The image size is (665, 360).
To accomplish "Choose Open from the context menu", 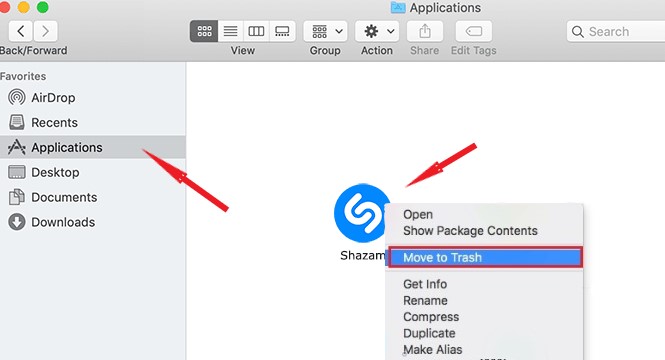I will 484,215.
